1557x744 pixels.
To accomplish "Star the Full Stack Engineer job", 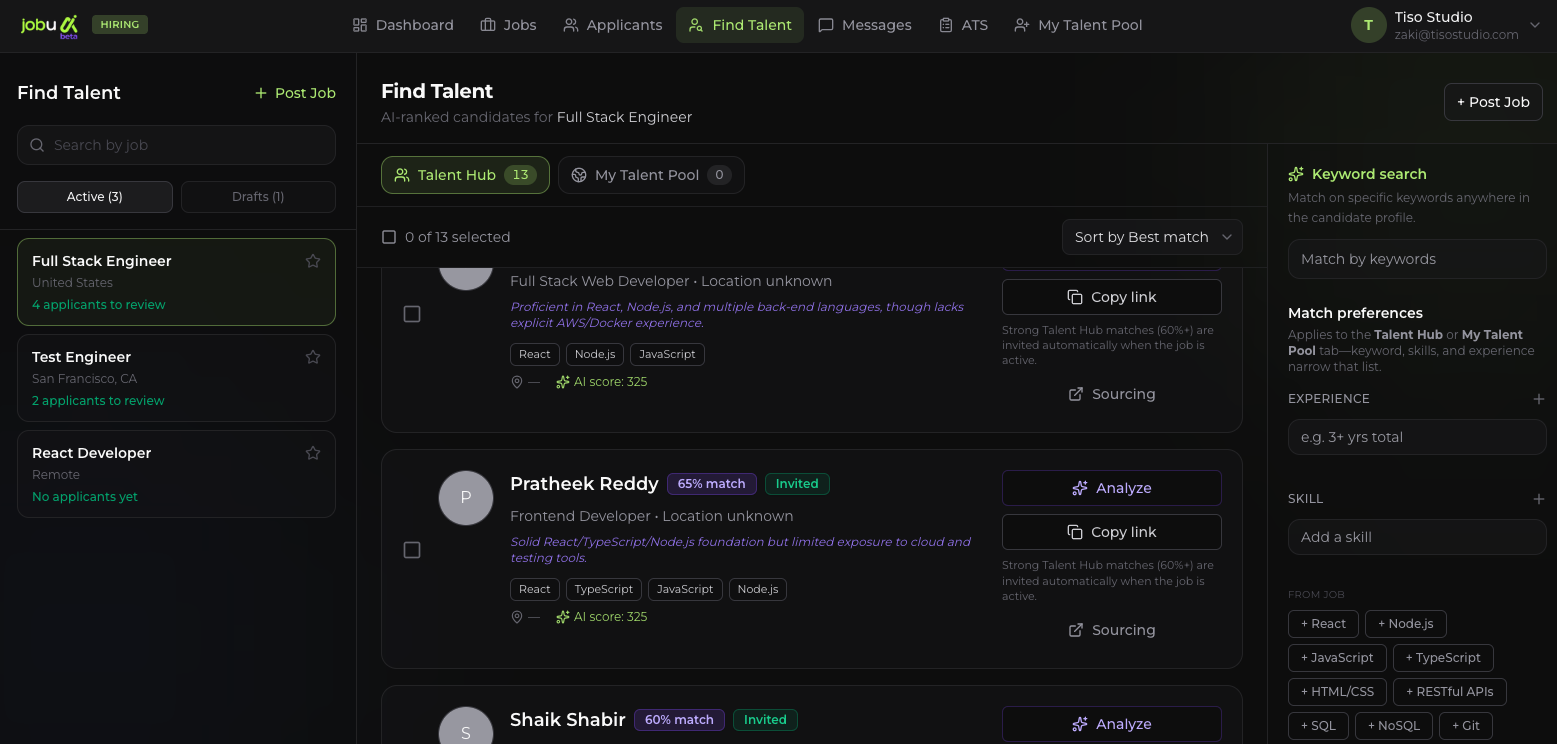I will tap(313, 261).
